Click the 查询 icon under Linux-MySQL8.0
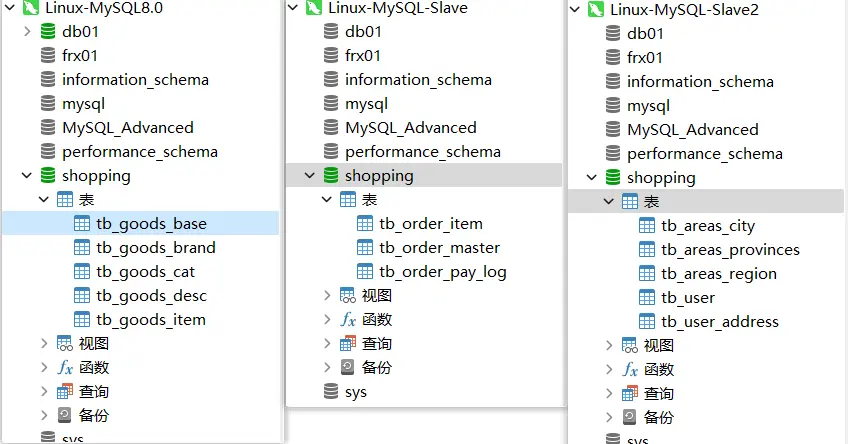Screen dimensions: 848x444 65,392
